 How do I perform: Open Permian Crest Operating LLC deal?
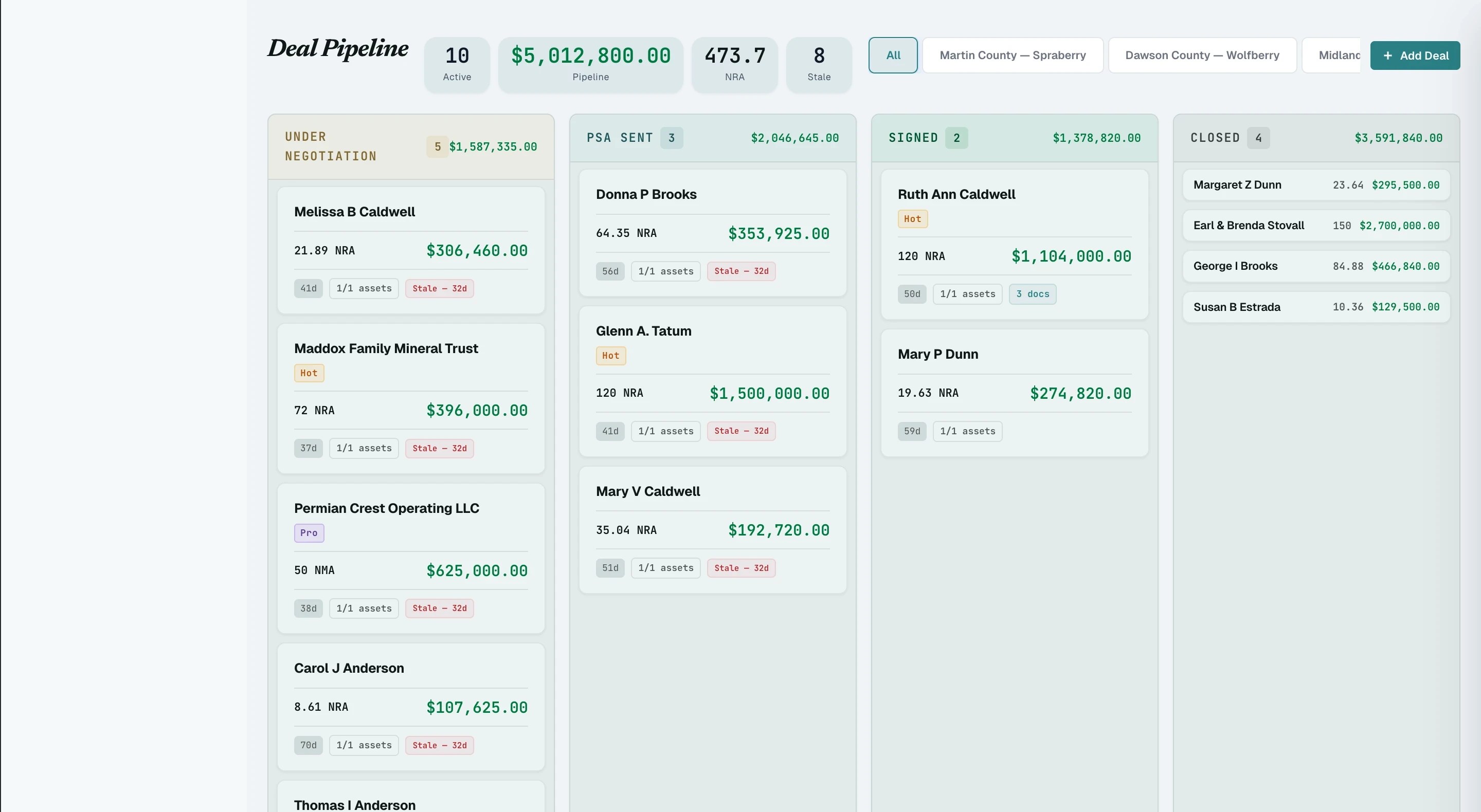tap(410, 558)
